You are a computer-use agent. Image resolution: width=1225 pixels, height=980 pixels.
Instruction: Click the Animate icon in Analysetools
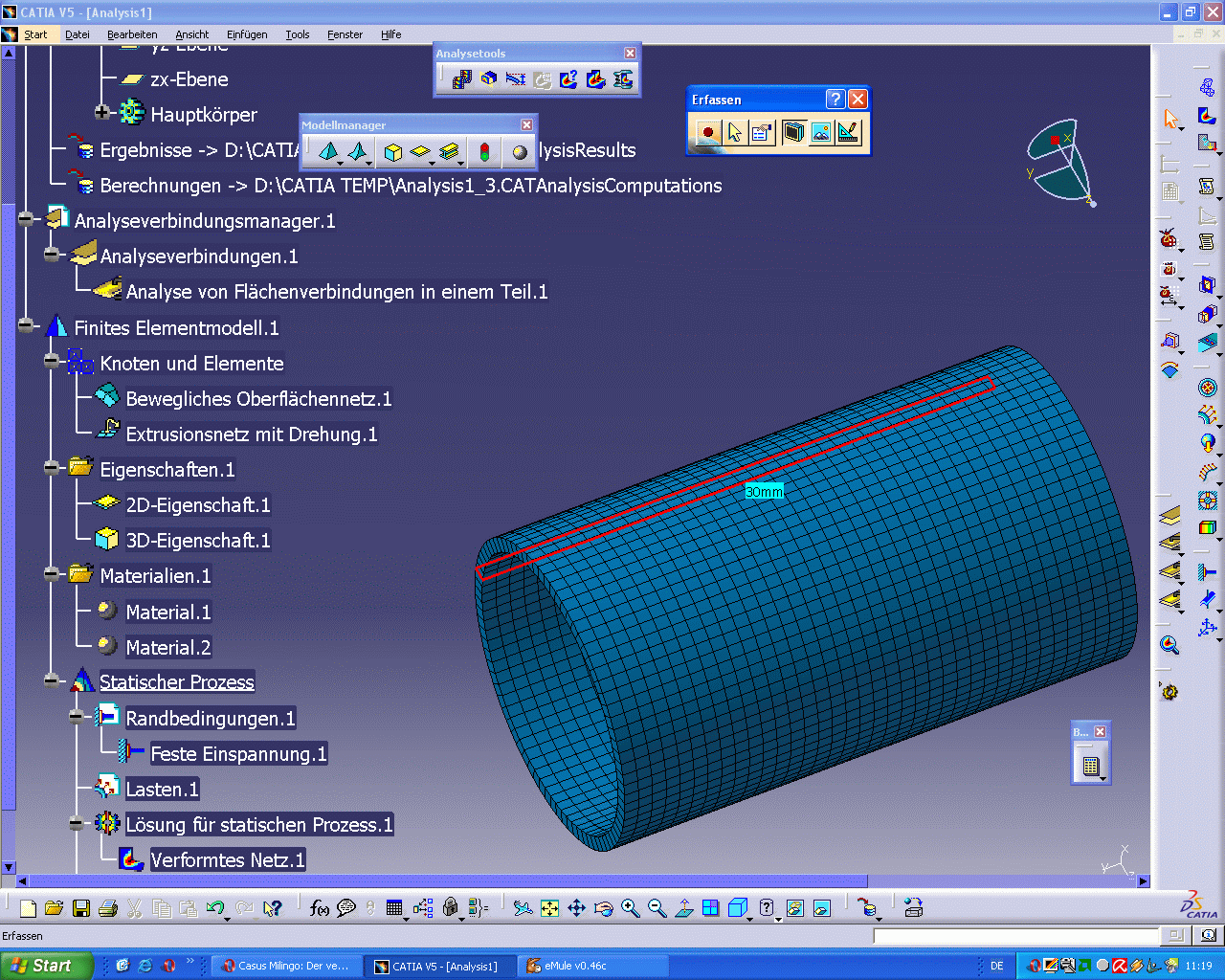(462, 79)
